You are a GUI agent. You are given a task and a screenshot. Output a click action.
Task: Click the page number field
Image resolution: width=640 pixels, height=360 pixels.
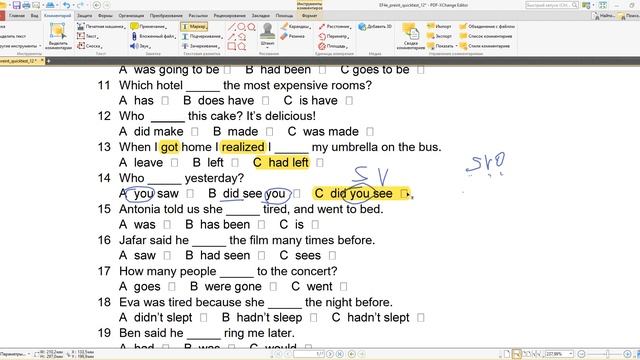coord(309,354)
